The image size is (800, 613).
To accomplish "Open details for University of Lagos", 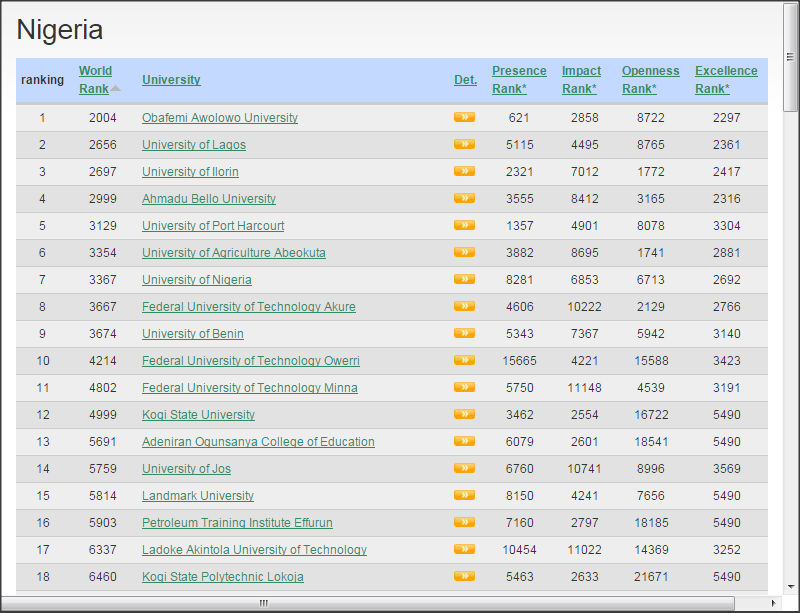I will click(463, 144).
